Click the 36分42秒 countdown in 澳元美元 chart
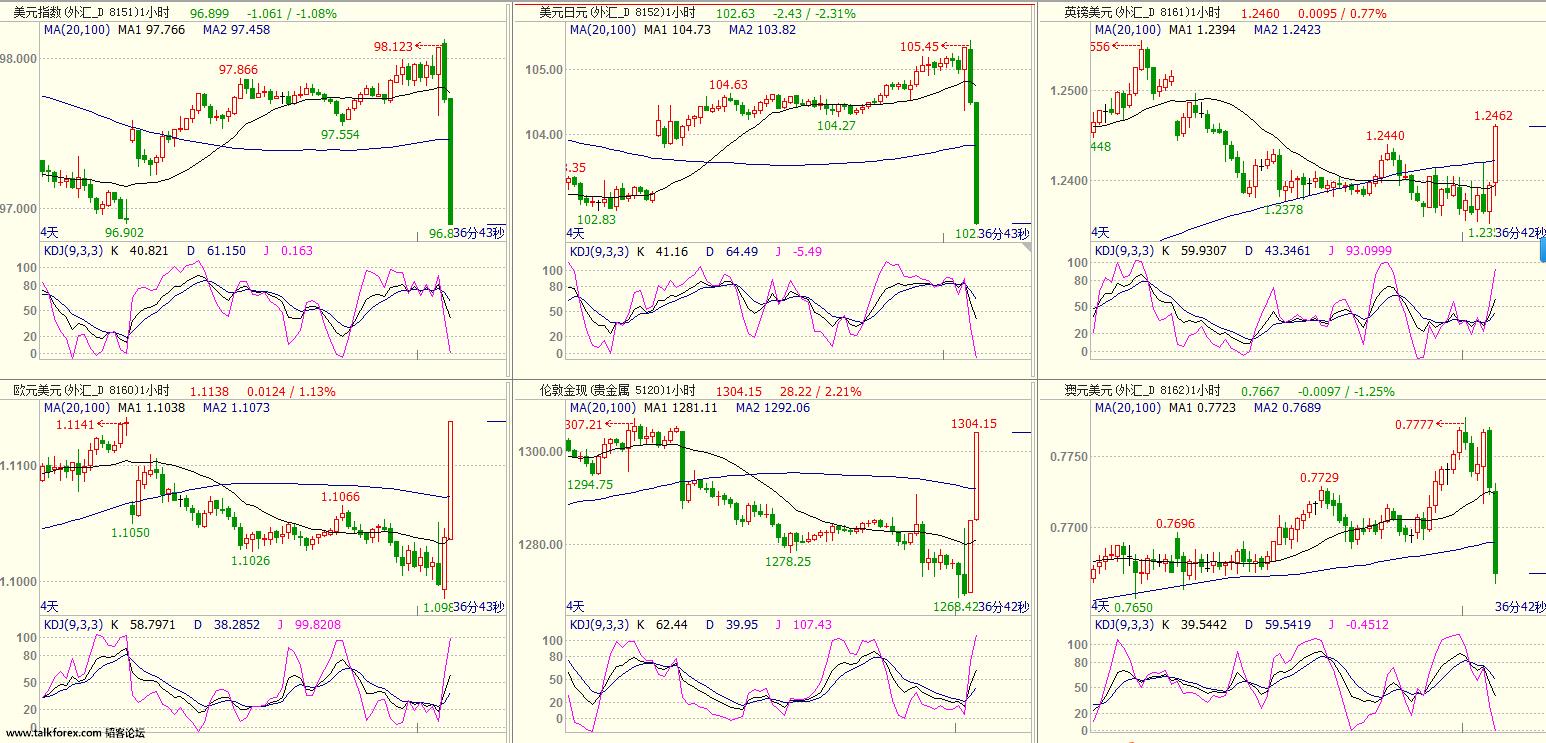1546x743 pixels. coord(1520,607)
